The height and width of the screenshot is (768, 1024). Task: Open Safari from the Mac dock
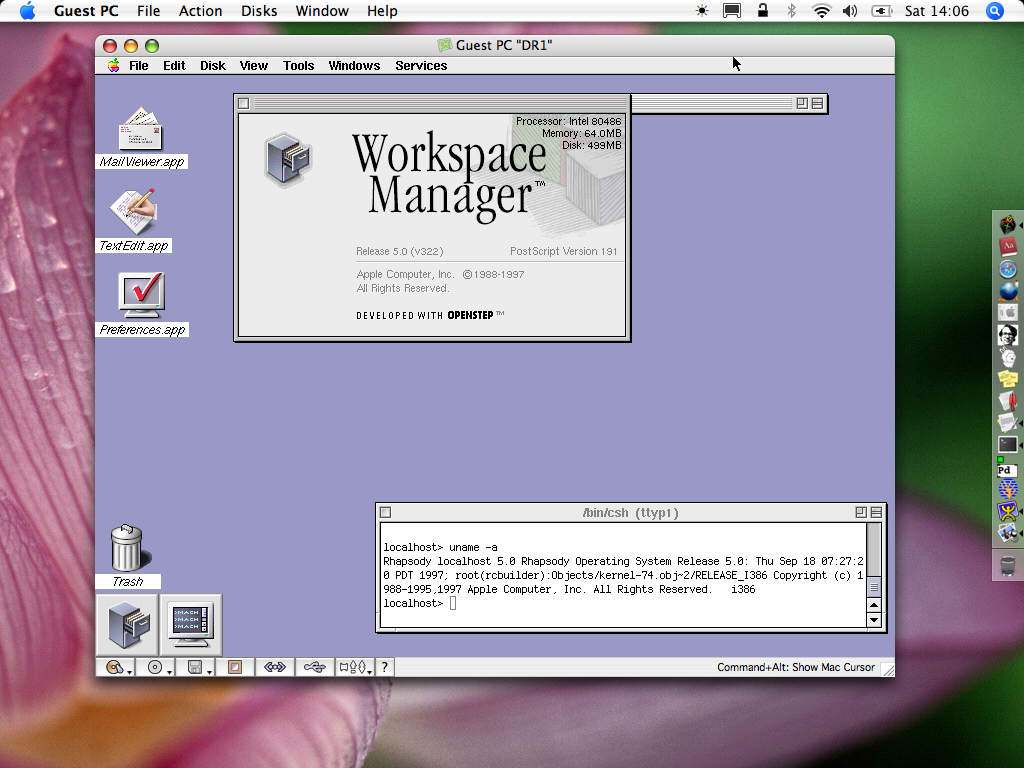point(1008,269)
